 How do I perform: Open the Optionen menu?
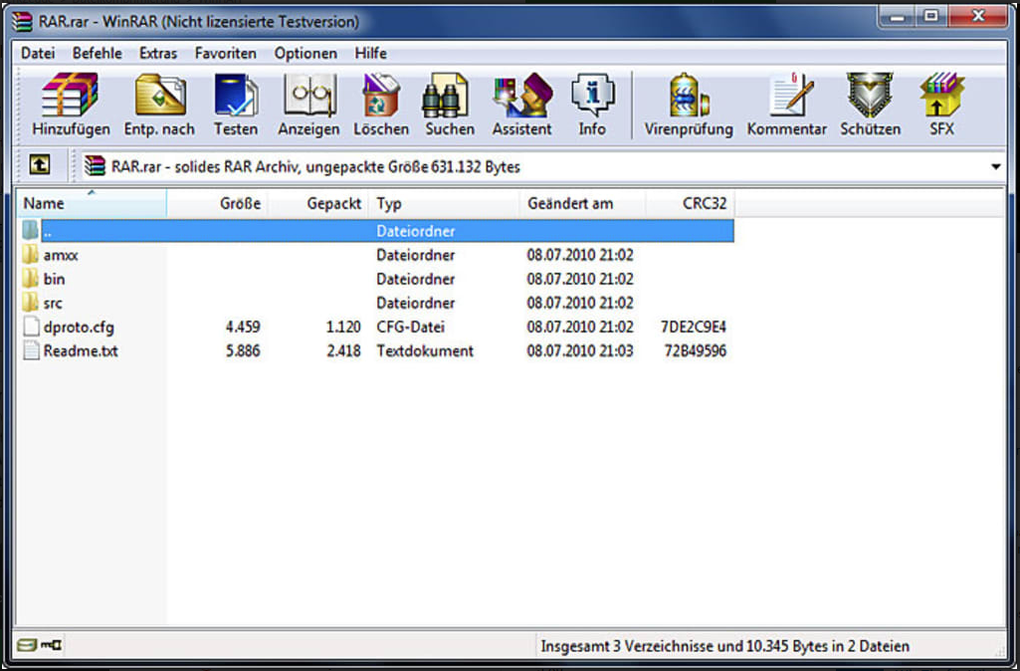click(305, 53)
